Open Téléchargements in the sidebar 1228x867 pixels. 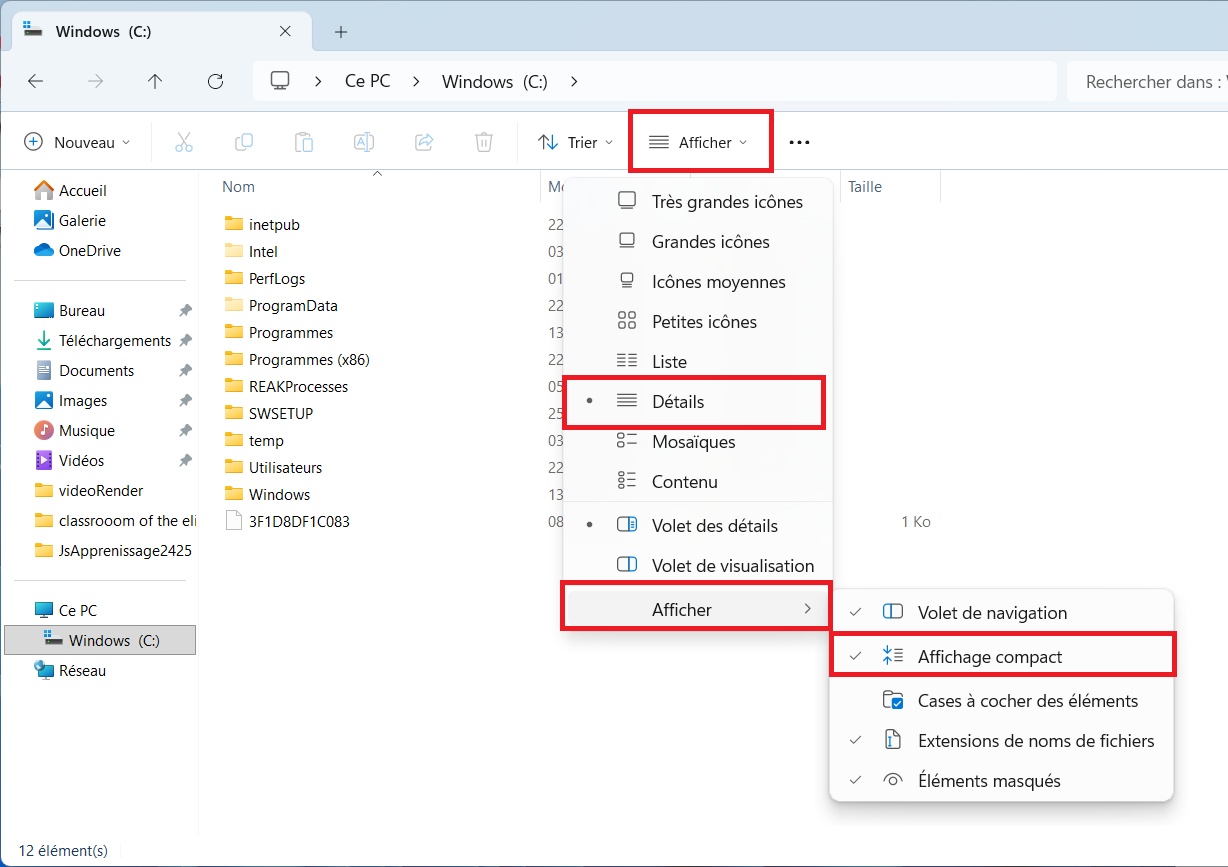[x=114, y=341]
